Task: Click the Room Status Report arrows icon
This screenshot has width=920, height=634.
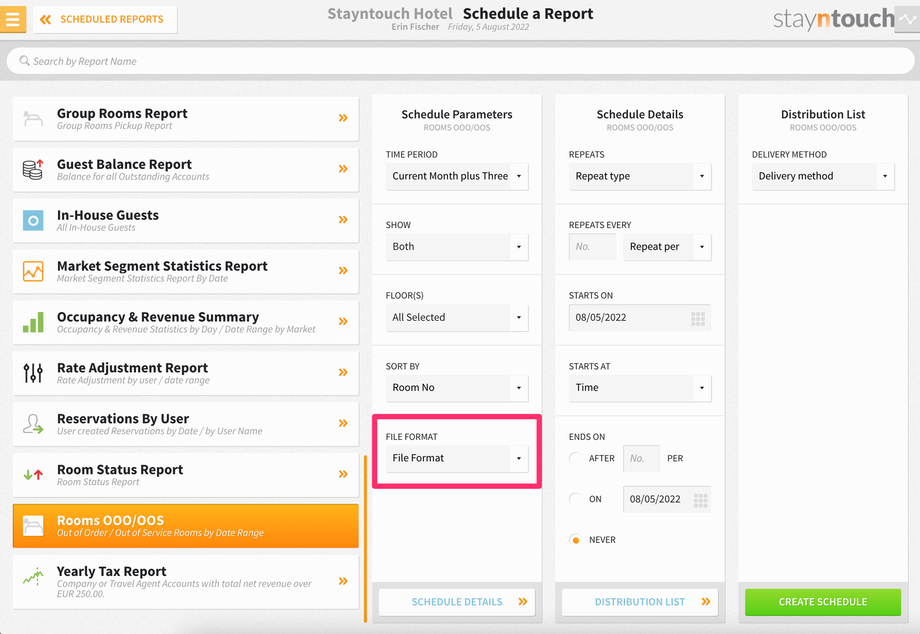Action: tap(33, 474)
